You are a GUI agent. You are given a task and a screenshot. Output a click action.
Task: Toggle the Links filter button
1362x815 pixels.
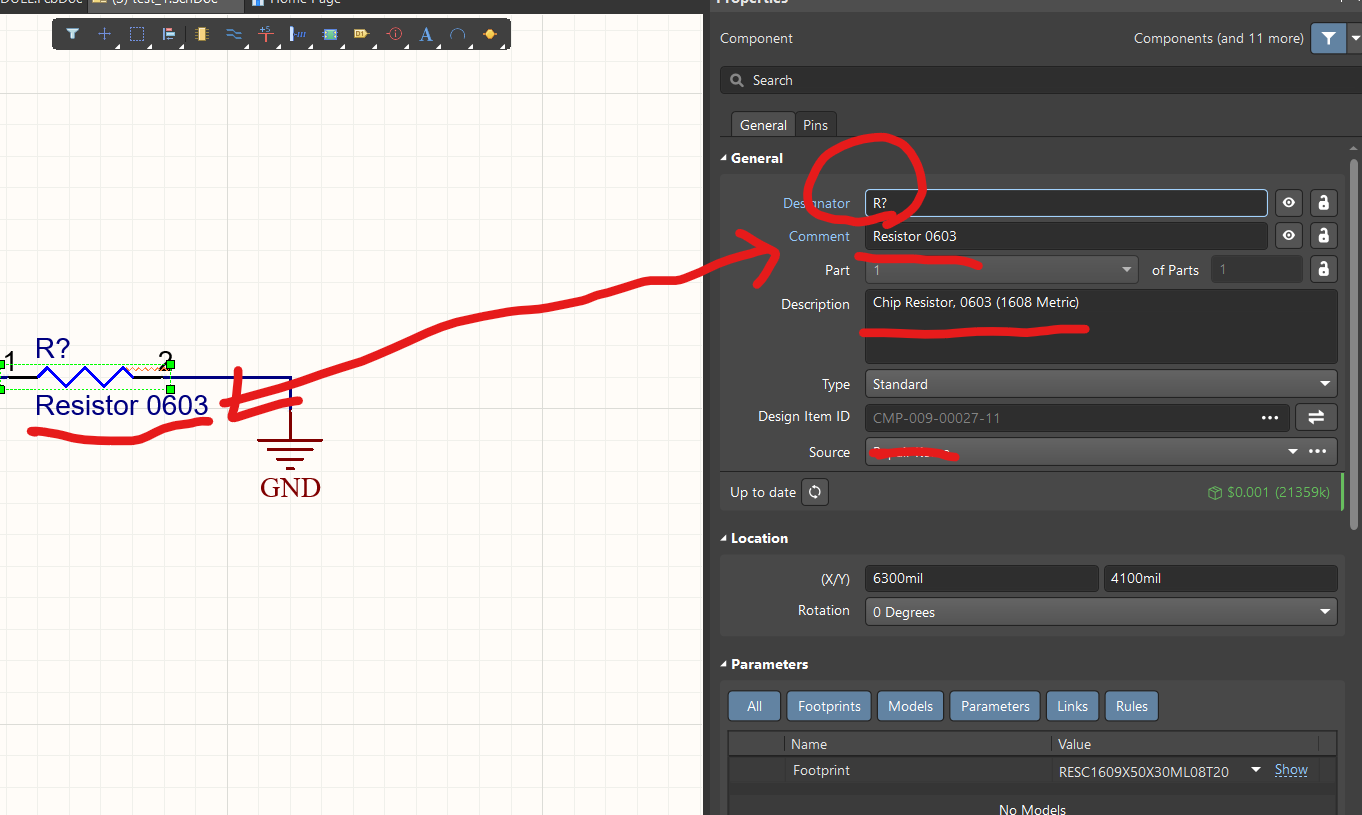[1072, 706]
